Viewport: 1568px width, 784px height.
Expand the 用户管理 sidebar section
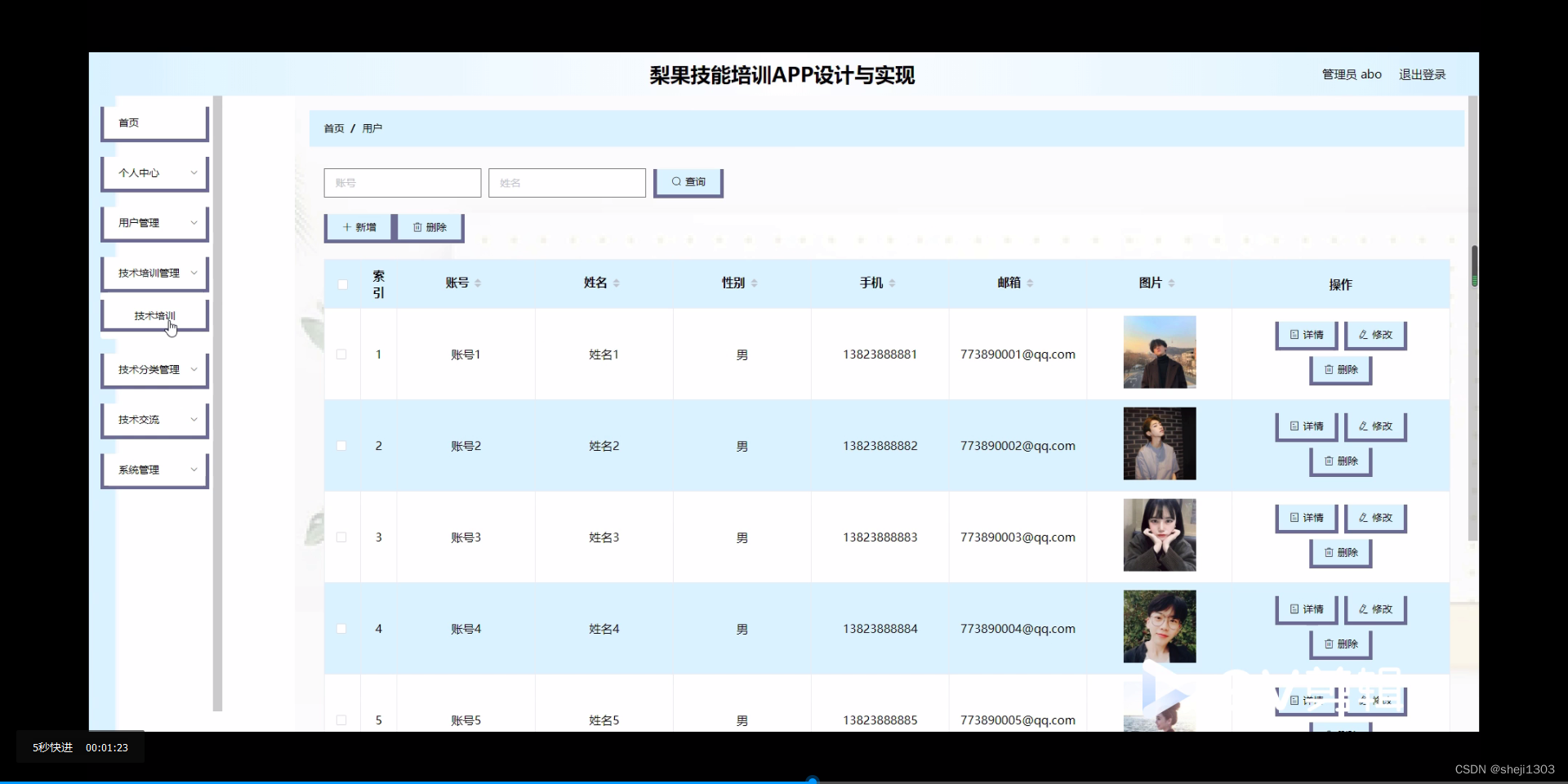[x=154, y=222]
